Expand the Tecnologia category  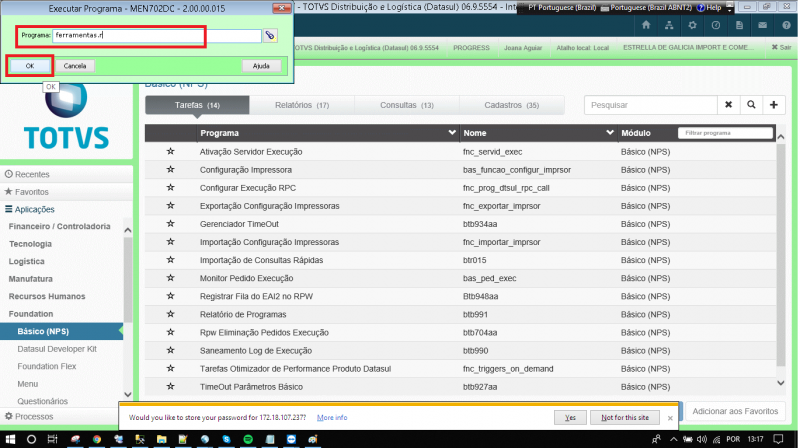click(30, 244)
